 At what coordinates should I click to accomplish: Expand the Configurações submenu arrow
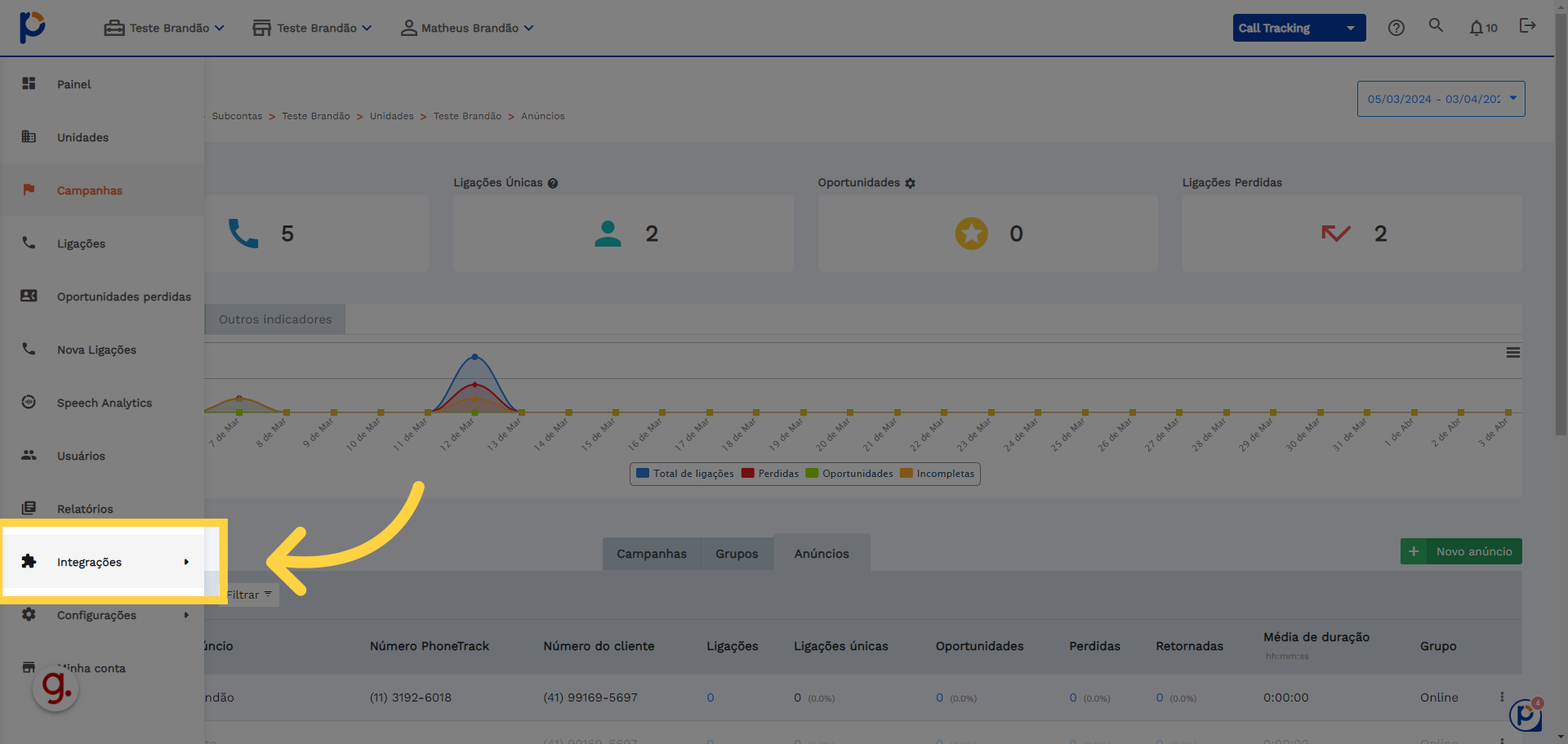(x=186, y=615)
